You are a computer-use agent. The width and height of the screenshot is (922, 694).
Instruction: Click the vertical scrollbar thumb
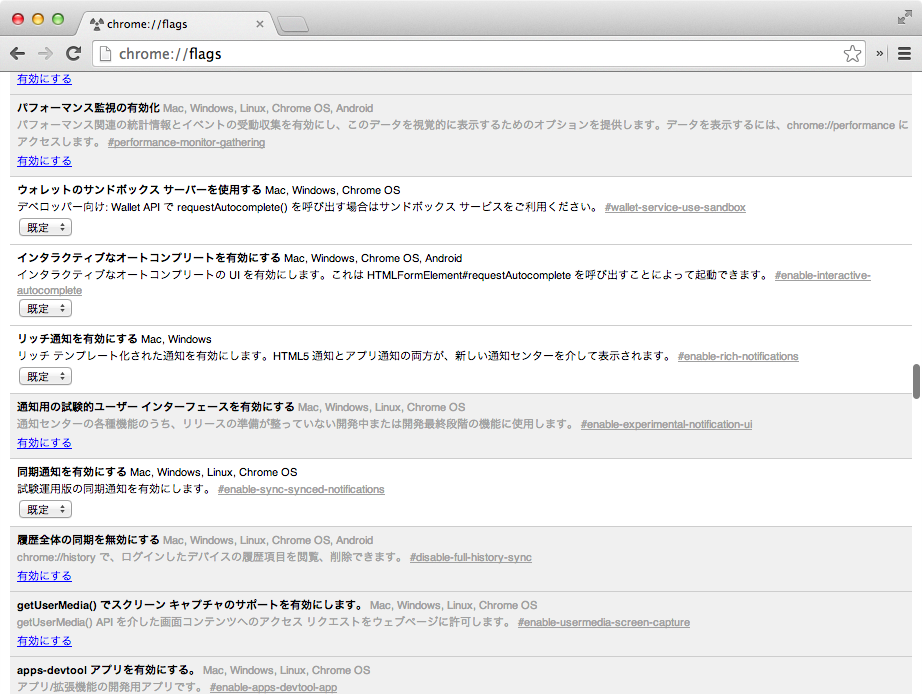(916, 382)
